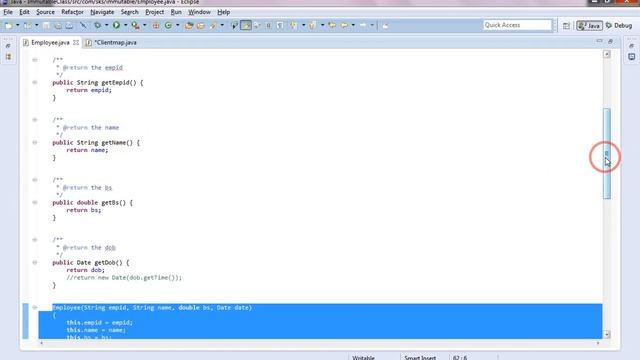Switch to the Java perspective
The width and height of the screenshot is (640, 360).
[589, 26]
